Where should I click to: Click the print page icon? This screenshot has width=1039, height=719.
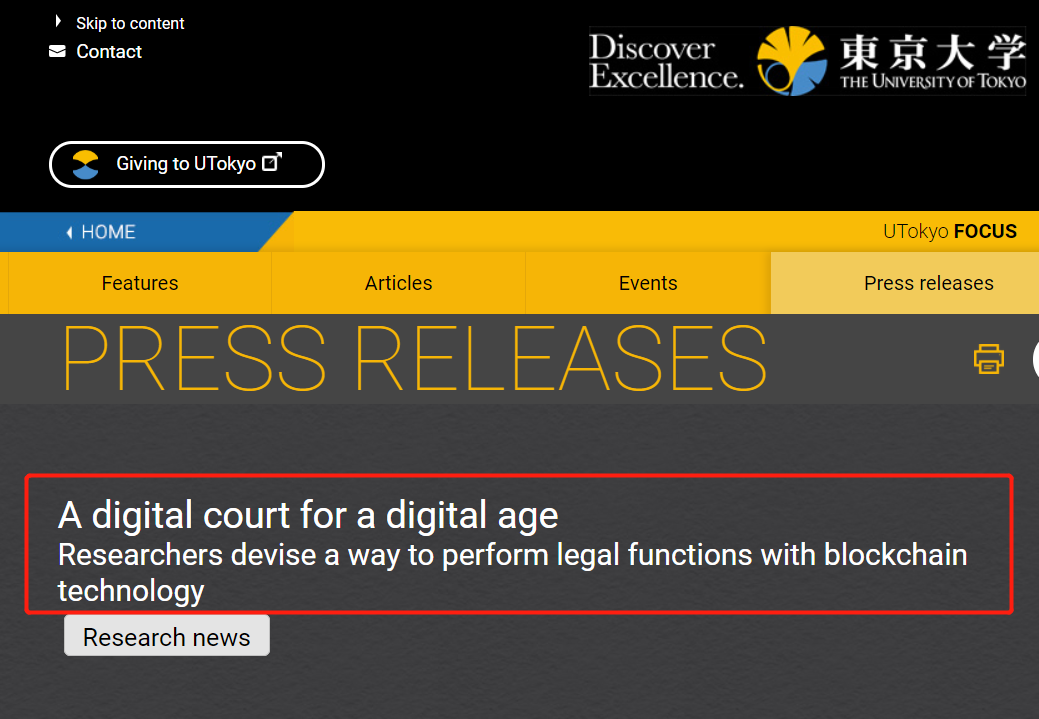click(989, 359)
